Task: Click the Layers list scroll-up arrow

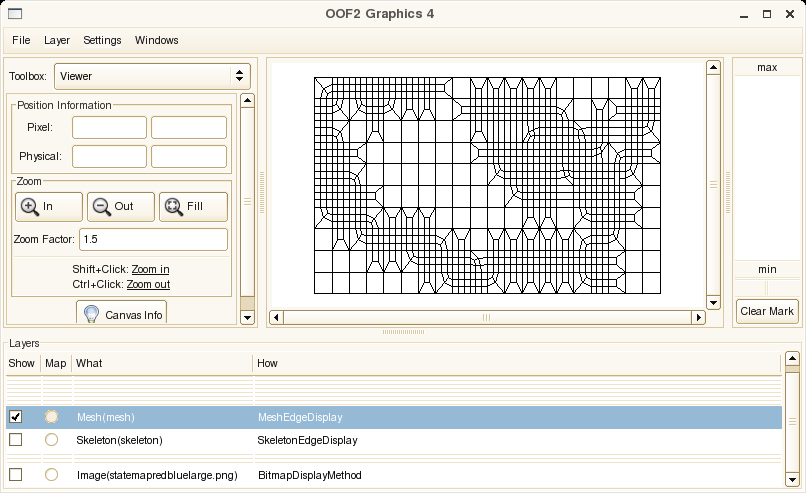Action: pos(793,358)
